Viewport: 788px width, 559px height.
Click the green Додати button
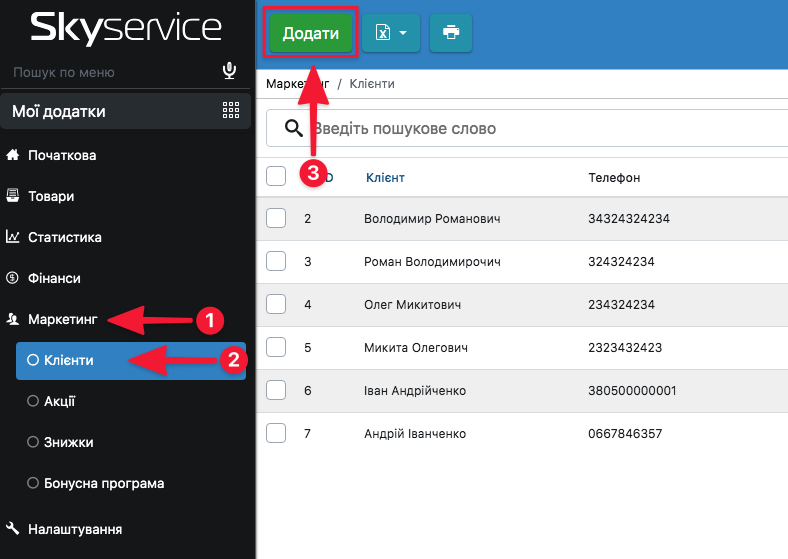311,33
